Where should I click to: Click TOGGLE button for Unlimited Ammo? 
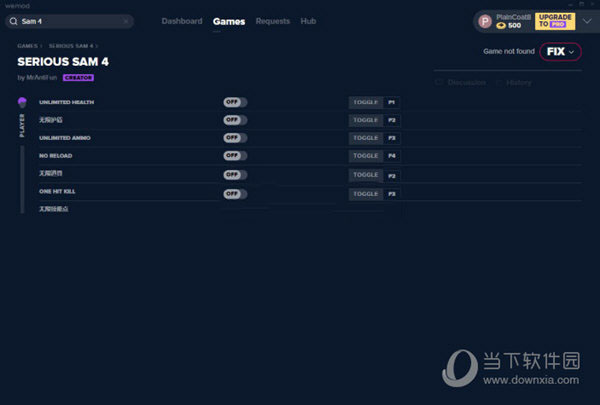tap(365, 138)
